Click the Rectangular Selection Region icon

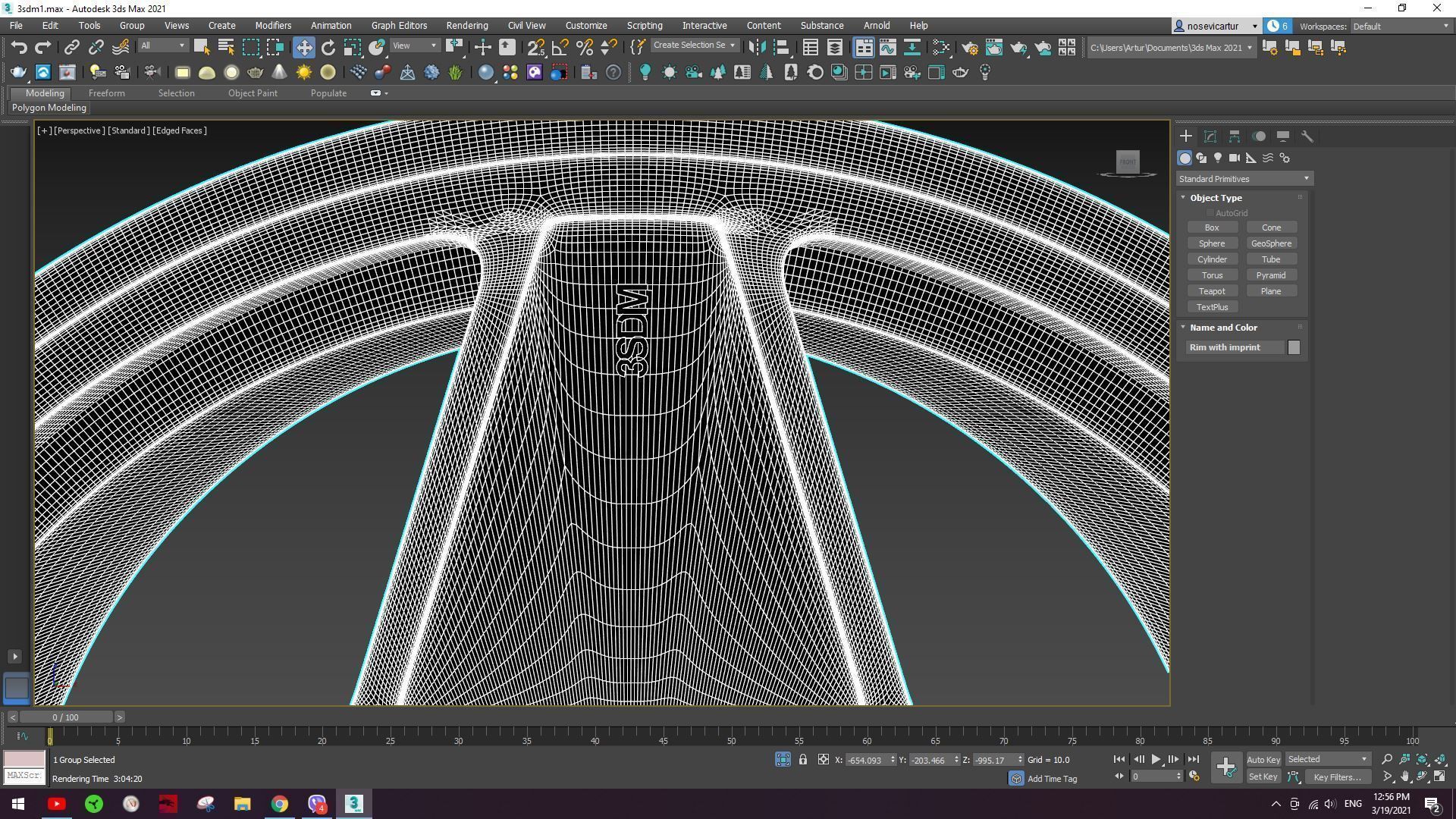tap(250, 48)
